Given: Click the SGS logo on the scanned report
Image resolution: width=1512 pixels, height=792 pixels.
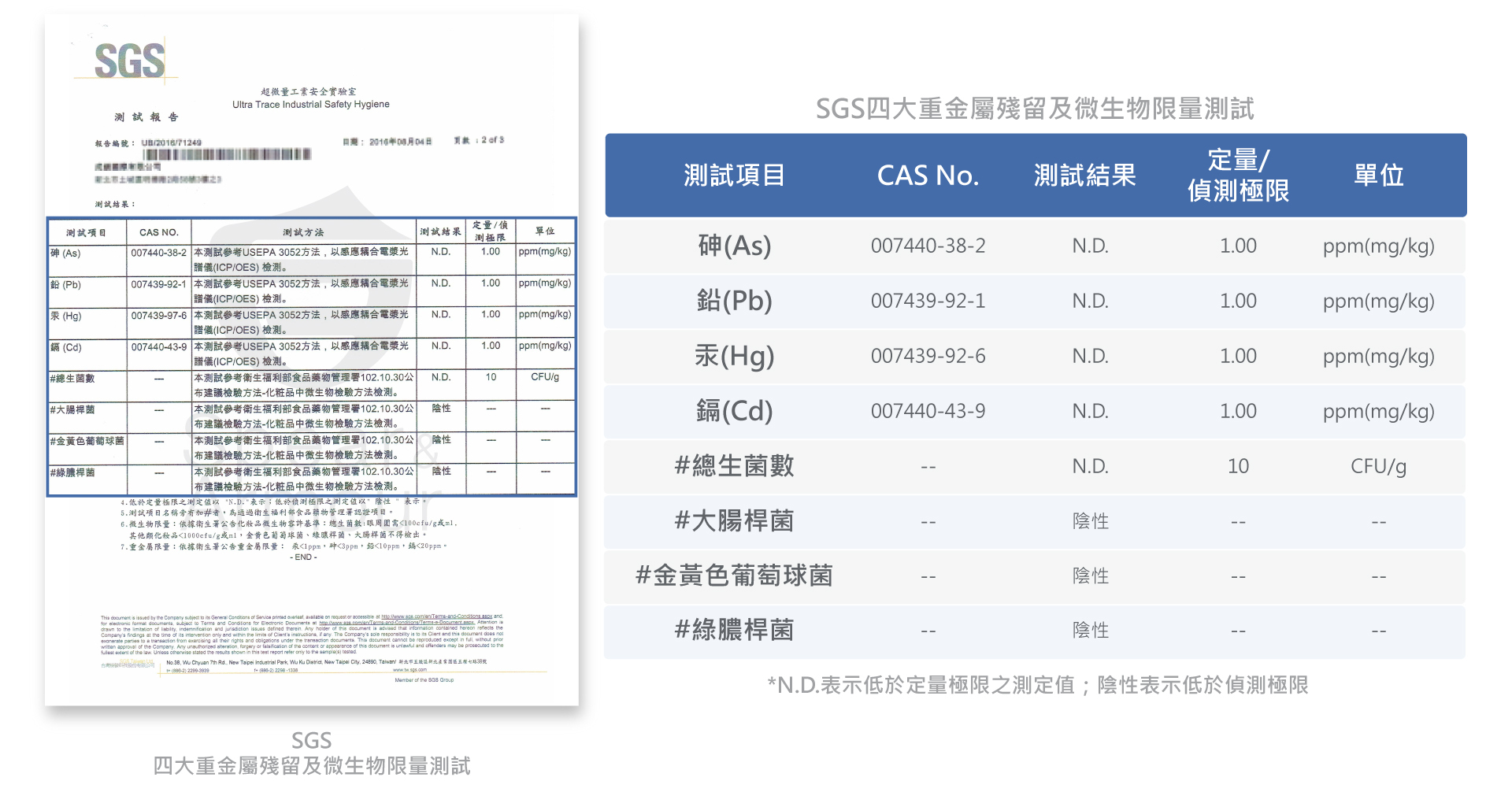Looking at the screenshot, I should click(129, 61).
